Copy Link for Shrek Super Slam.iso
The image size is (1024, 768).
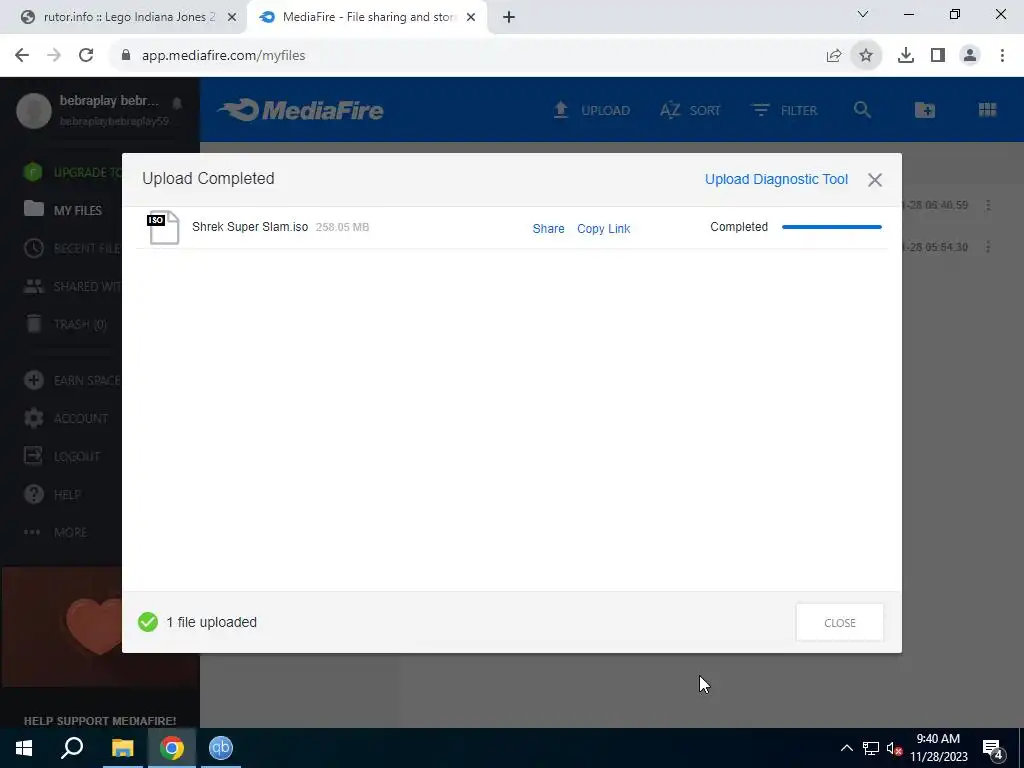point(603,229)
